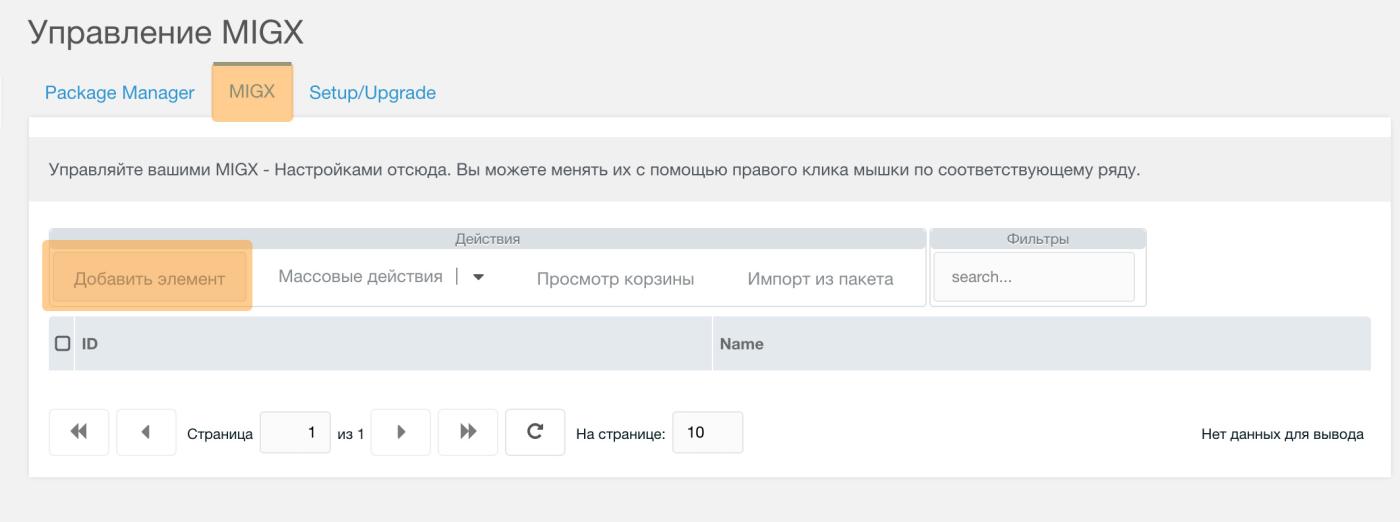Image resolution: width=1400 pixels, height=522 pixels.
Task: Open Просмотр корзины trash view
Action: point(615,279)
